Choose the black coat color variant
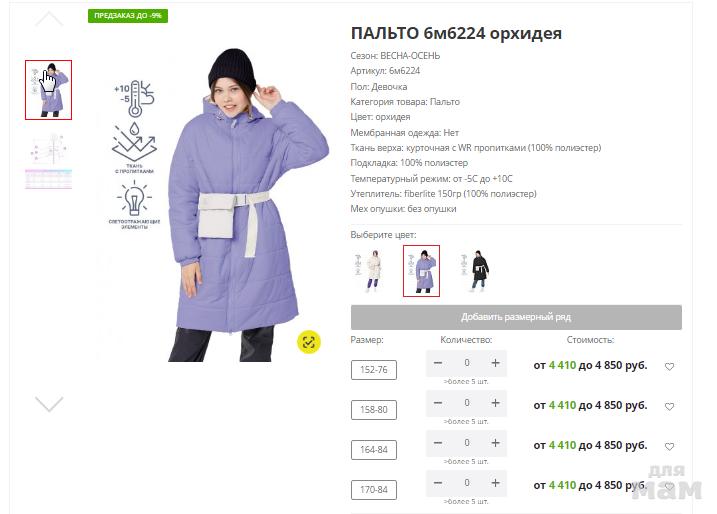 pyautogui.click(x=476, y=271)
